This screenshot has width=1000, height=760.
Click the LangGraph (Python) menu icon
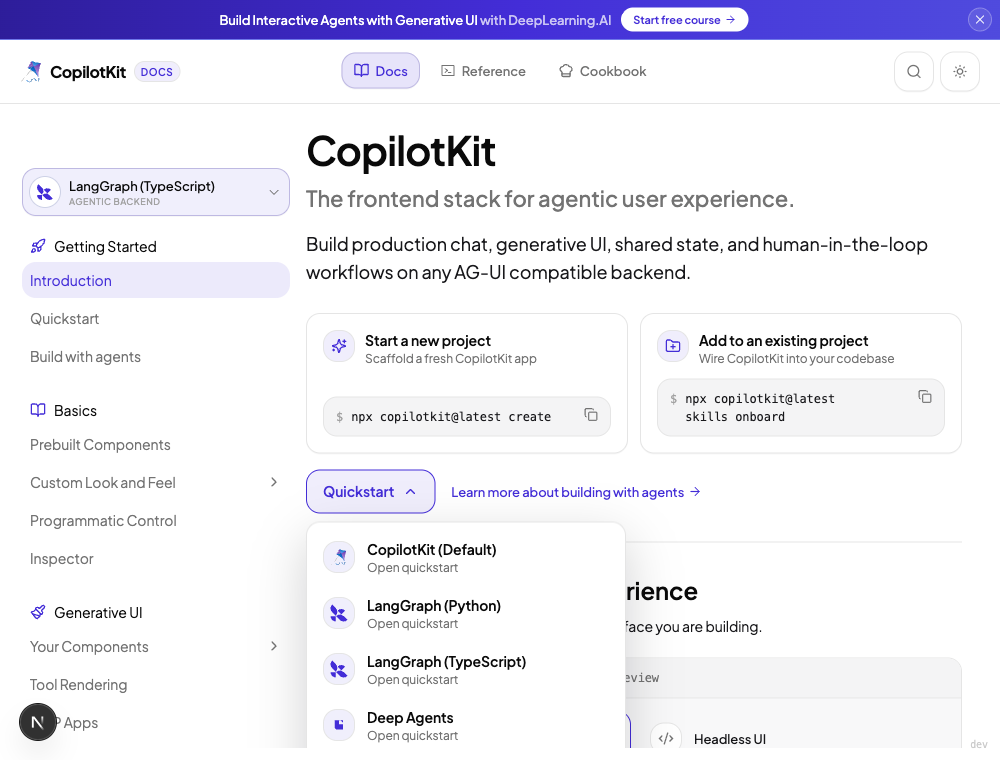339,613
